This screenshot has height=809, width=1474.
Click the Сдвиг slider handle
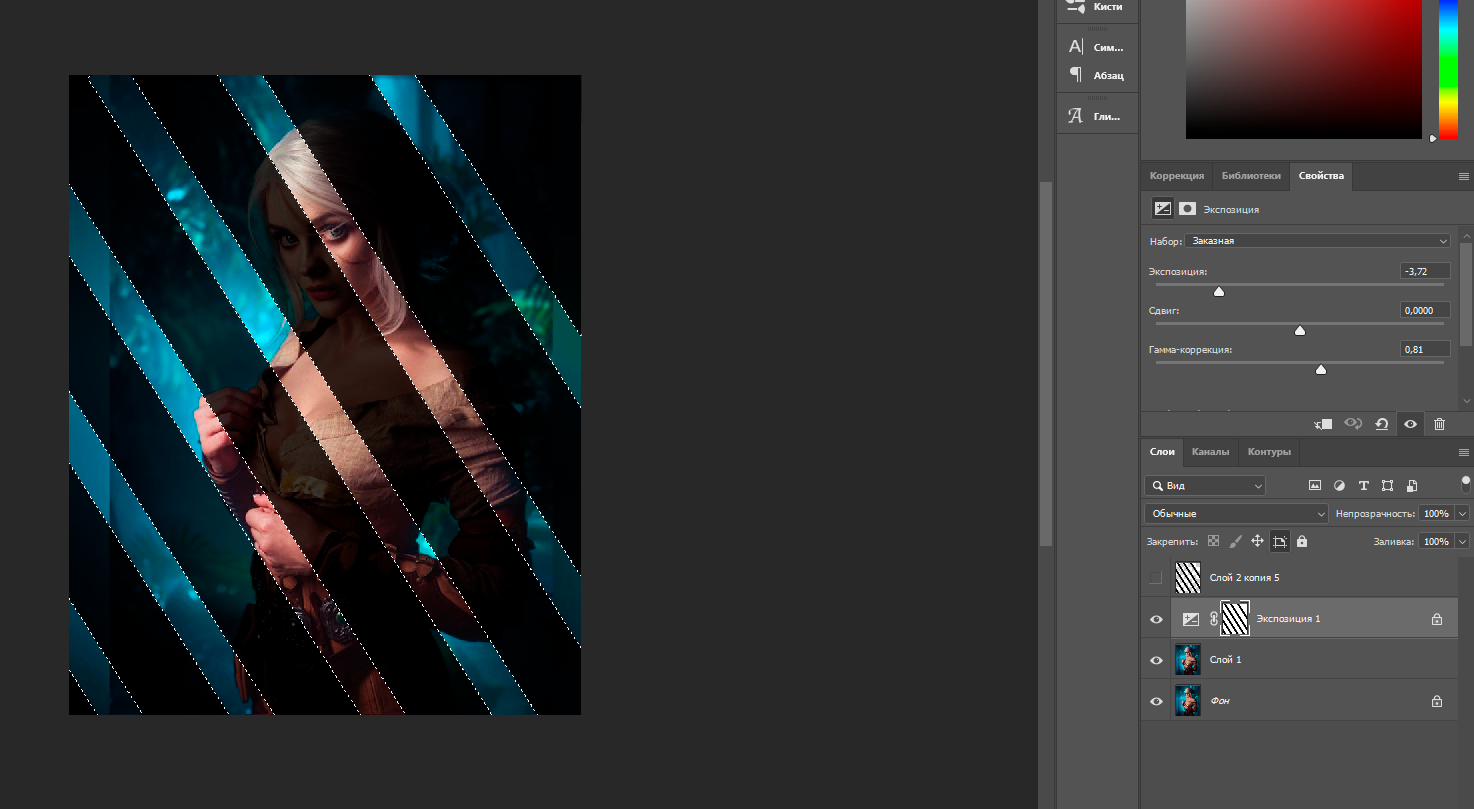tap(1300, 330)
